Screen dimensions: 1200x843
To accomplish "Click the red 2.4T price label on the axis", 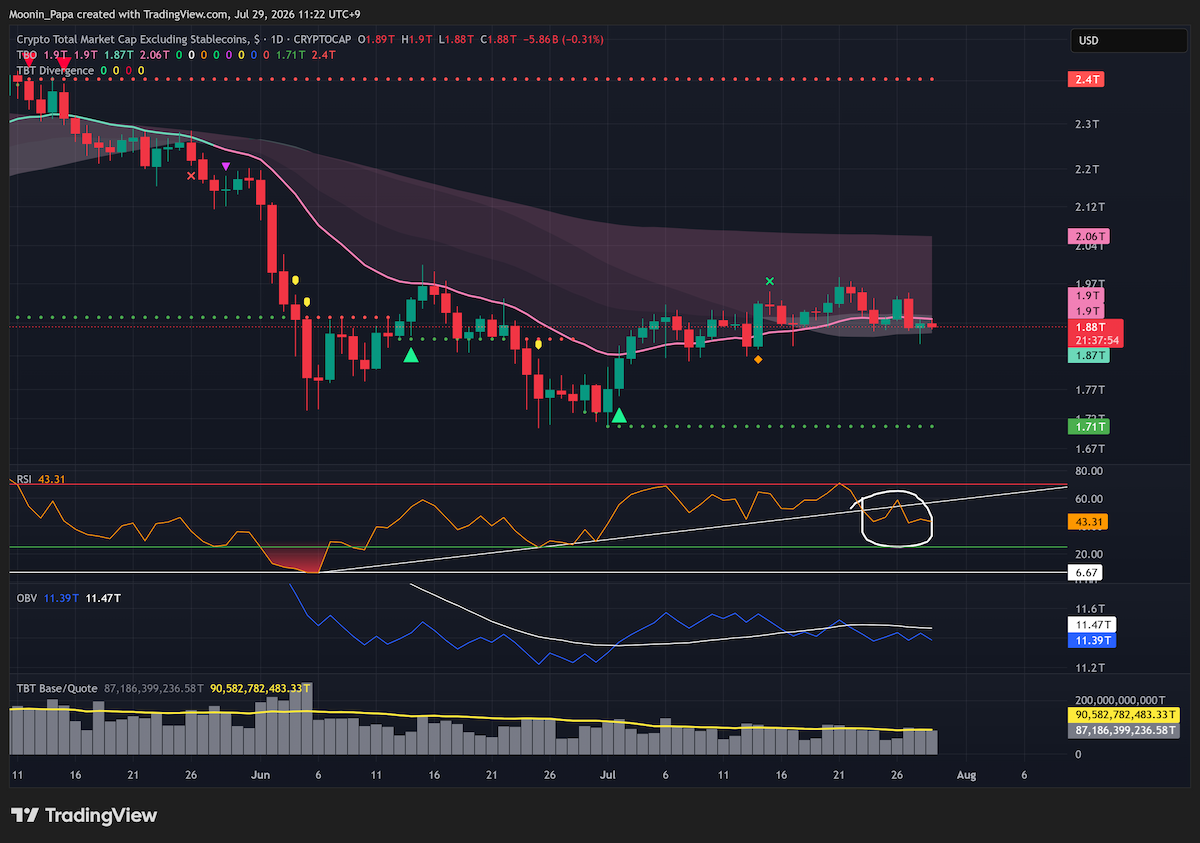I will 1087,79.
